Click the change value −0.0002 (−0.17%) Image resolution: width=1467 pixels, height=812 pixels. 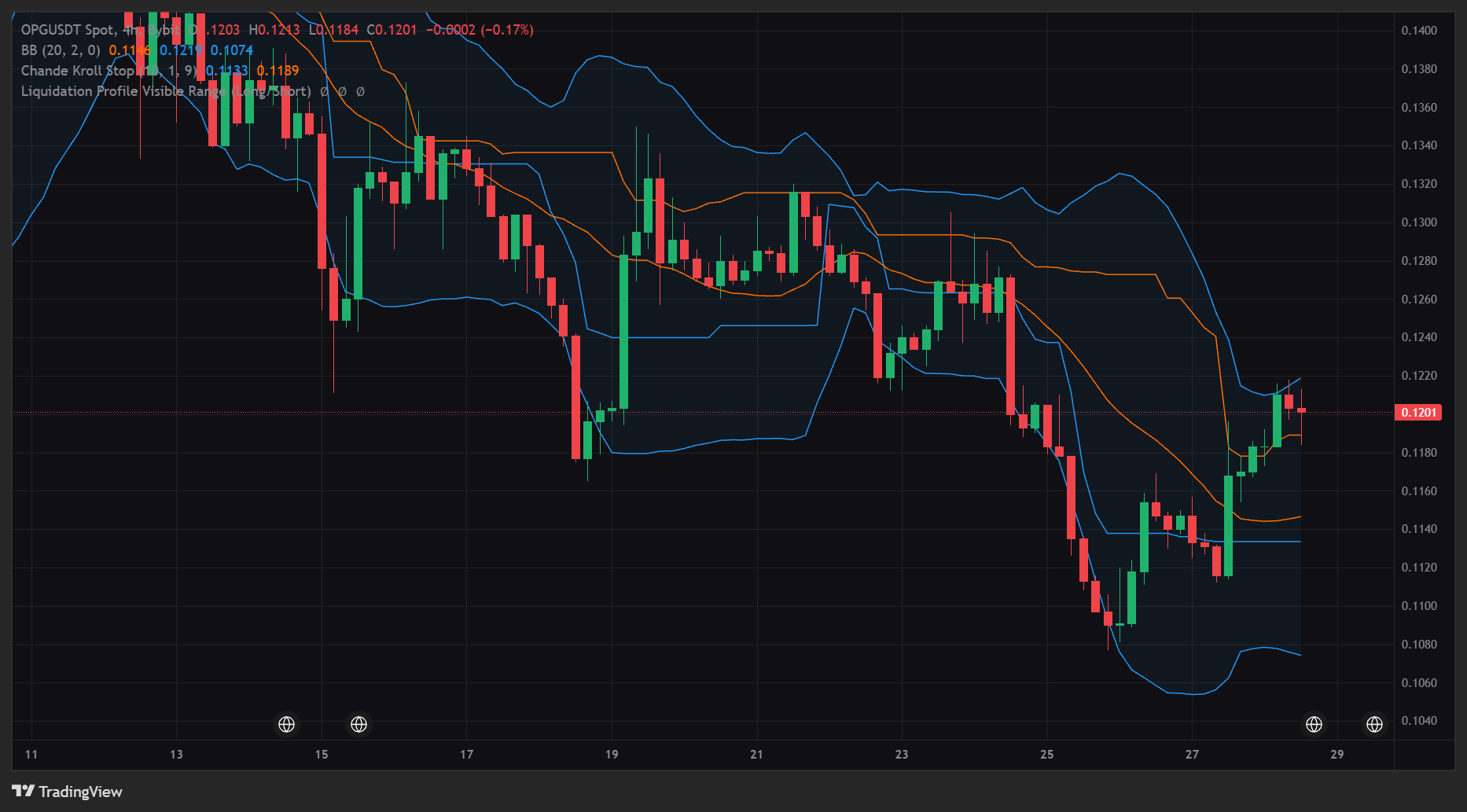coord(480,30)
